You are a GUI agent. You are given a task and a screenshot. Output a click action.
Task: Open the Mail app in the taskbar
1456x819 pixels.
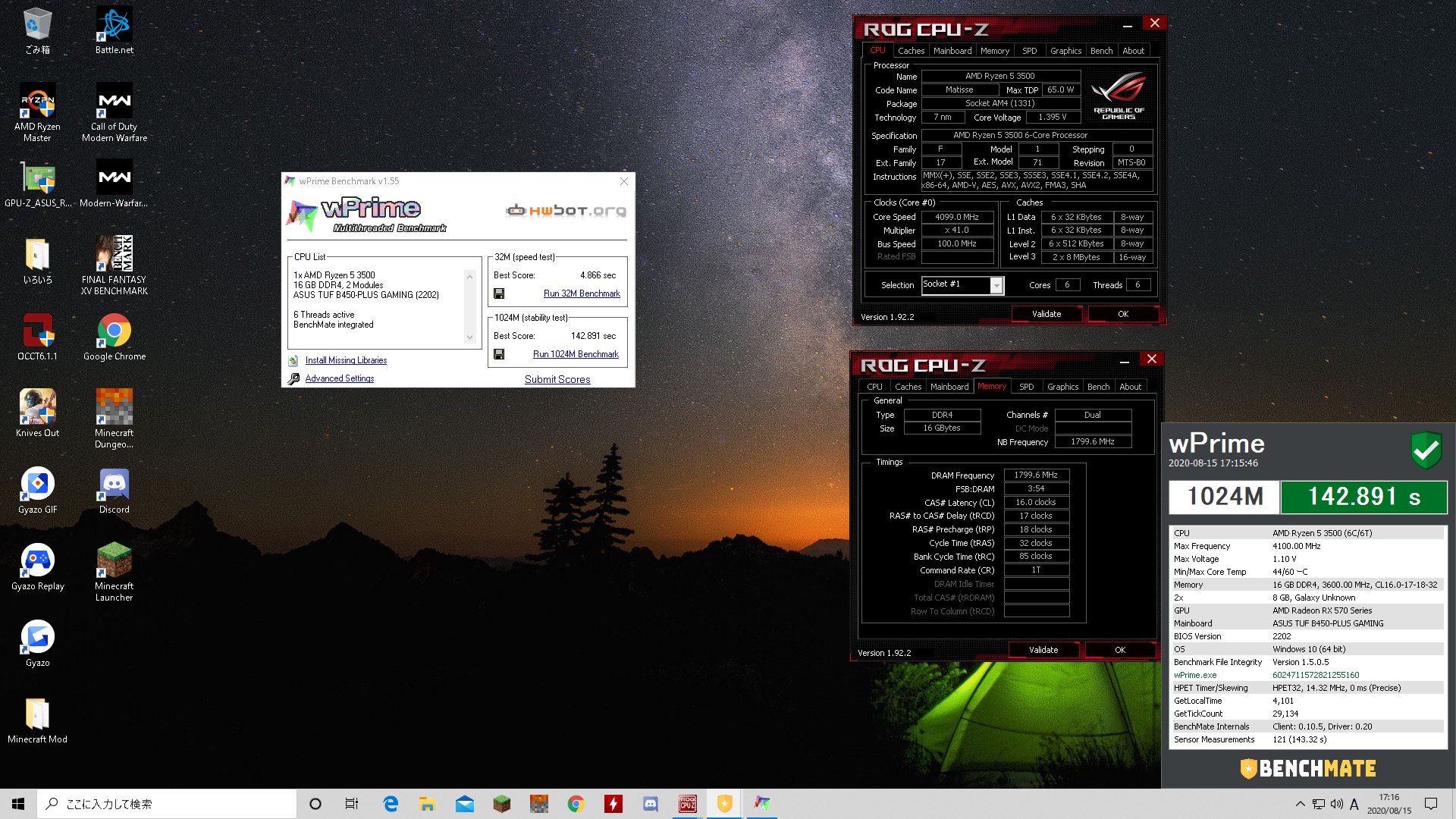[465, 804]
